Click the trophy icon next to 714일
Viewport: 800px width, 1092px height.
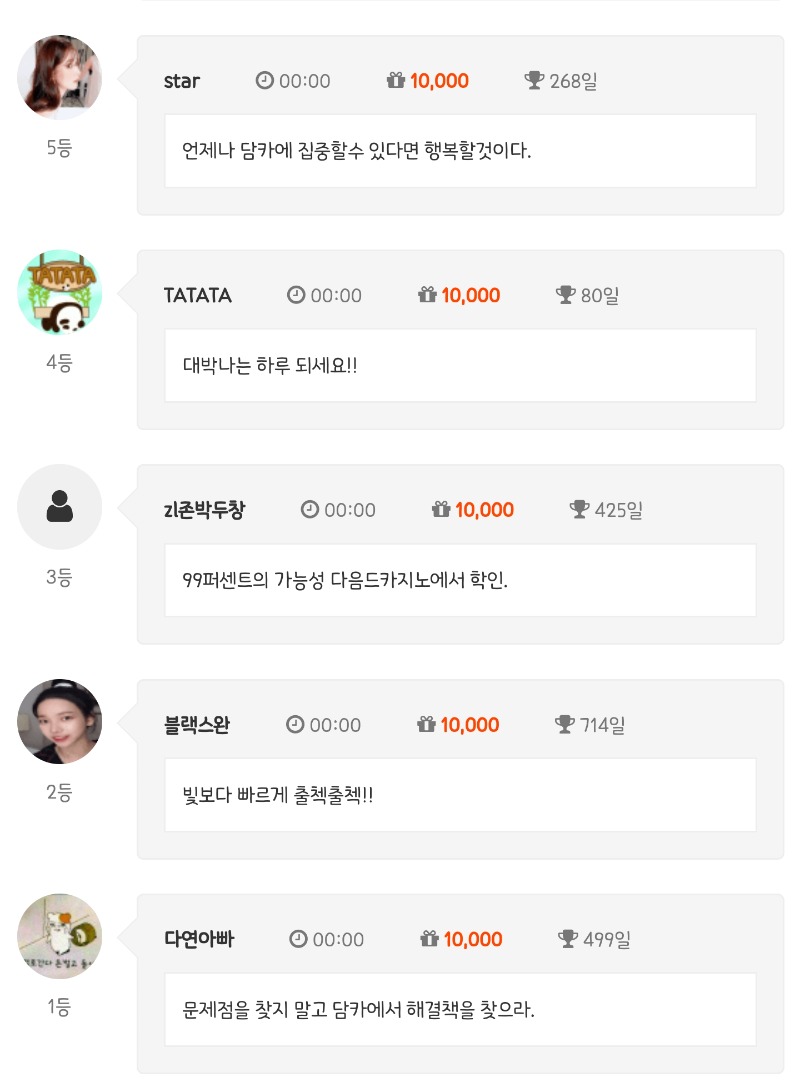(x=566, y=724)
